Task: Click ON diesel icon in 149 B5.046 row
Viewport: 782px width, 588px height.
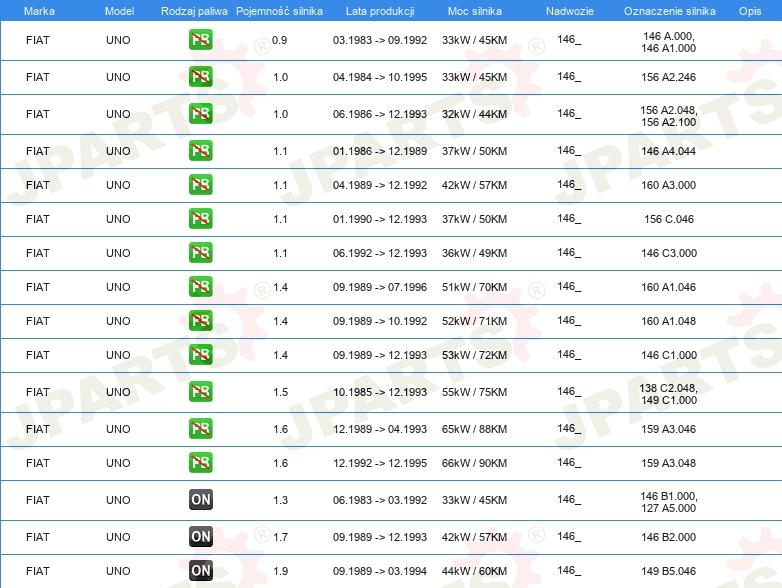Action: click(200, 571)
